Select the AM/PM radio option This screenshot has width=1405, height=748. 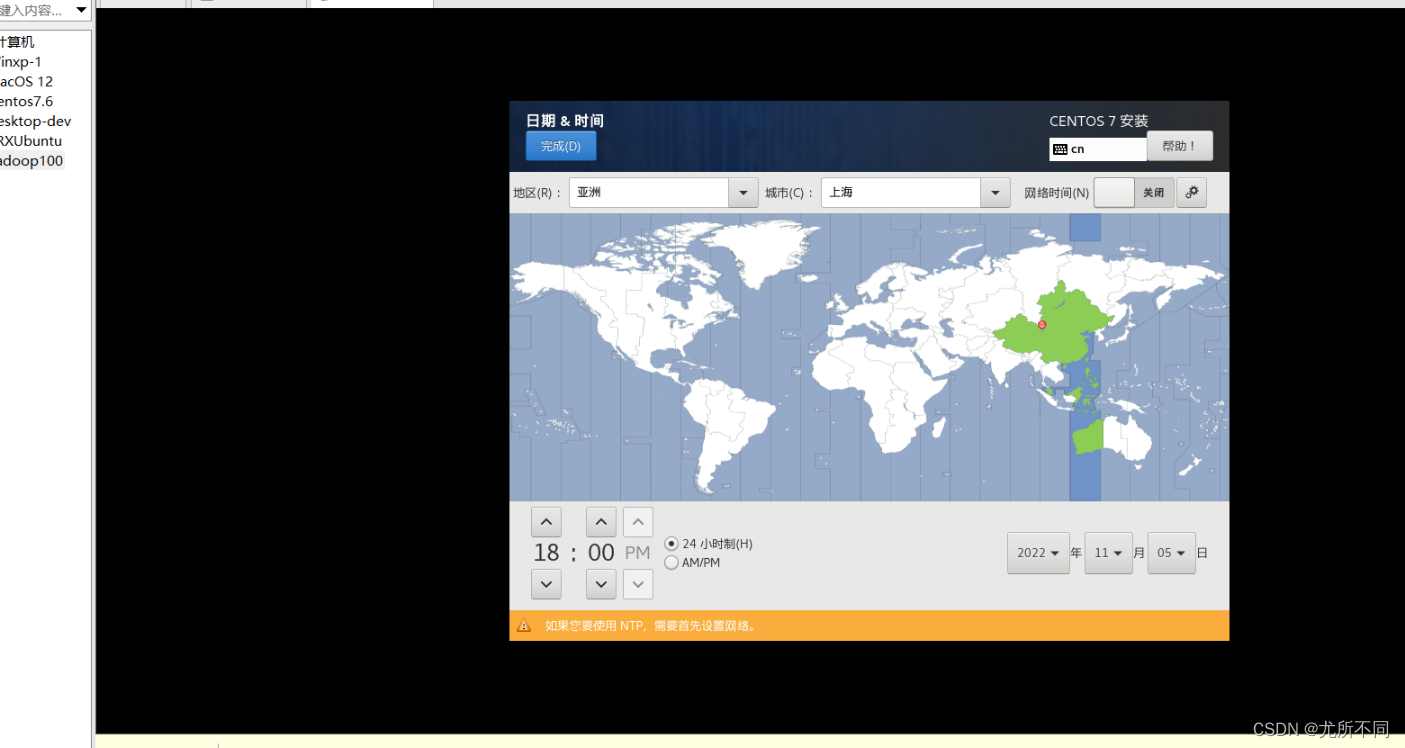[x=693, y=563]
